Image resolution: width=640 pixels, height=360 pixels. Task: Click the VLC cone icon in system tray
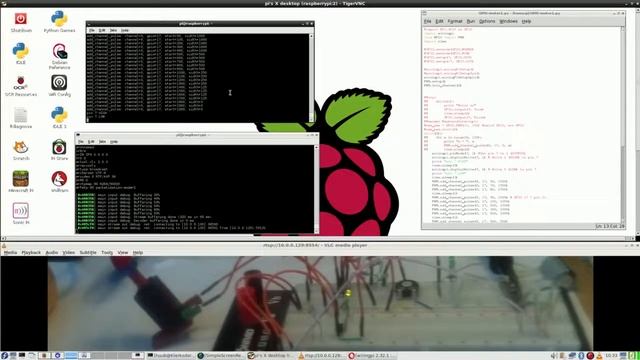pyautogui.click(x=599, y=356)
